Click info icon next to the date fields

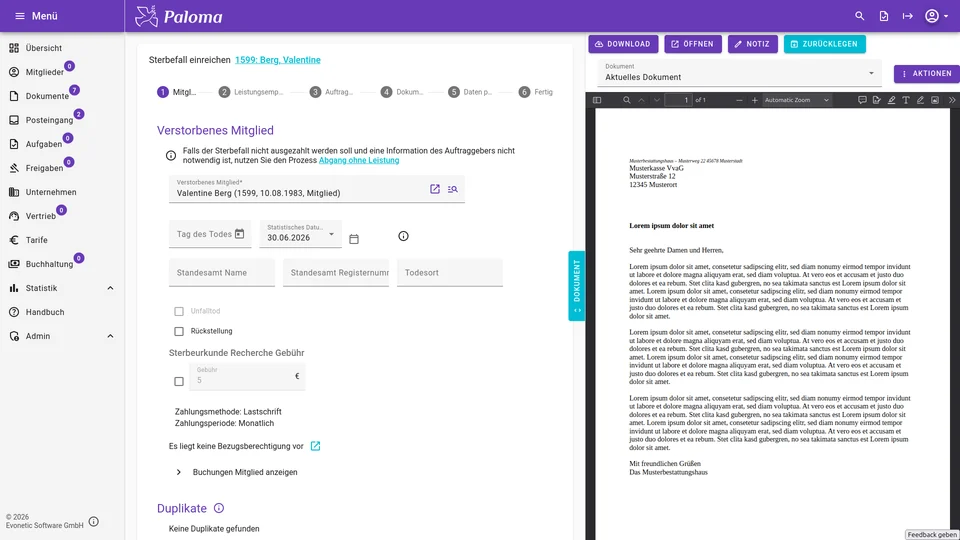click(x=403, y=236)
